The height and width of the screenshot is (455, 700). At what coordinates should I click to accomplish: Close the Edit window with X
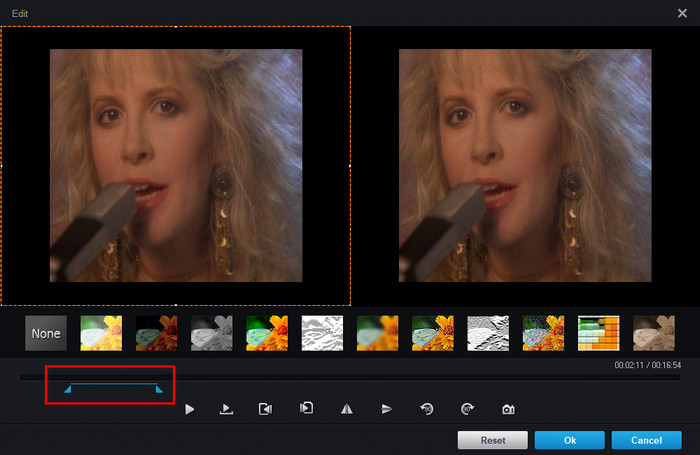click(682, 13)
